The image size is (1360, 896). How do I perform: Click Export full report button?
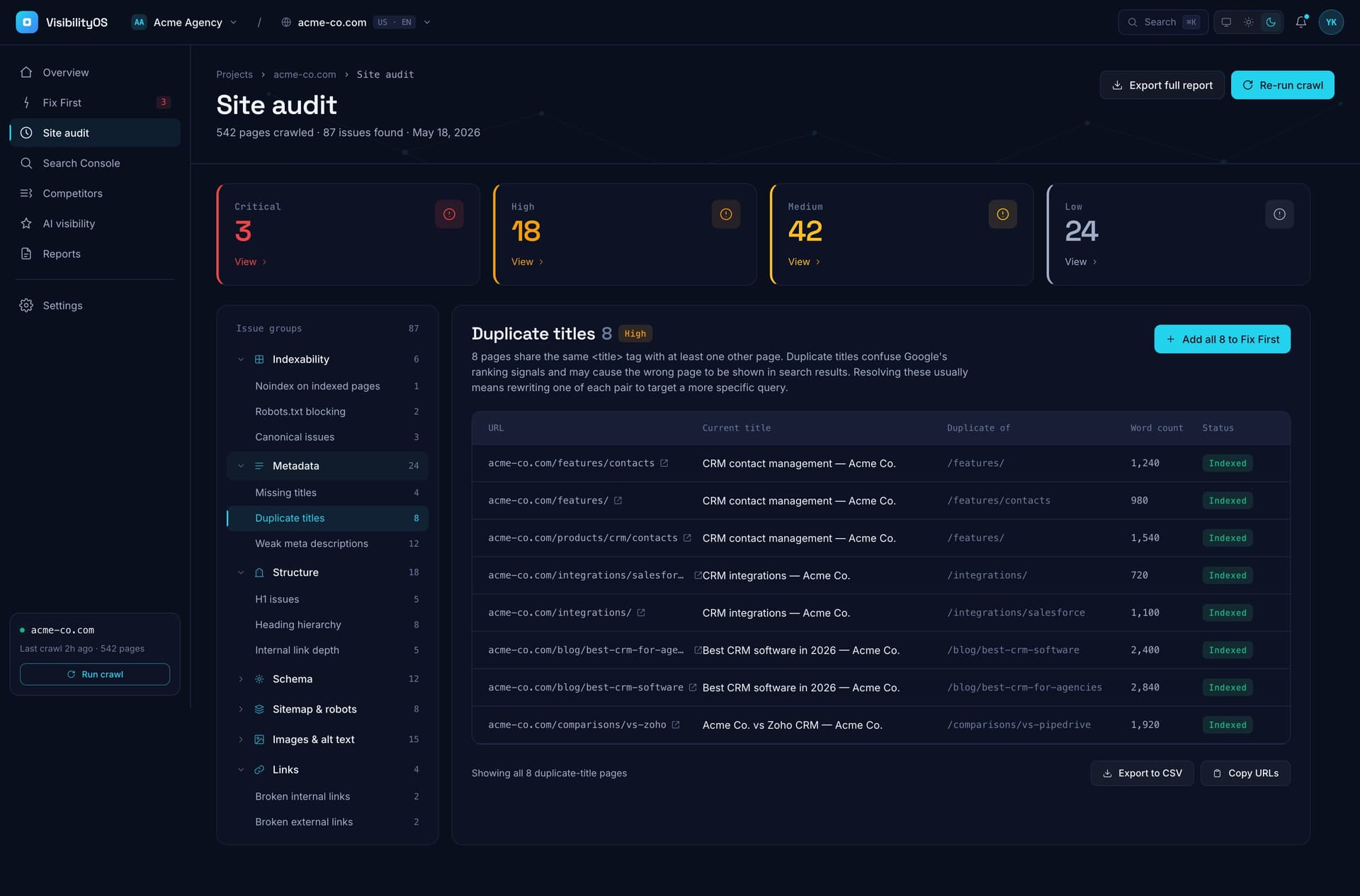(1162, 85)
